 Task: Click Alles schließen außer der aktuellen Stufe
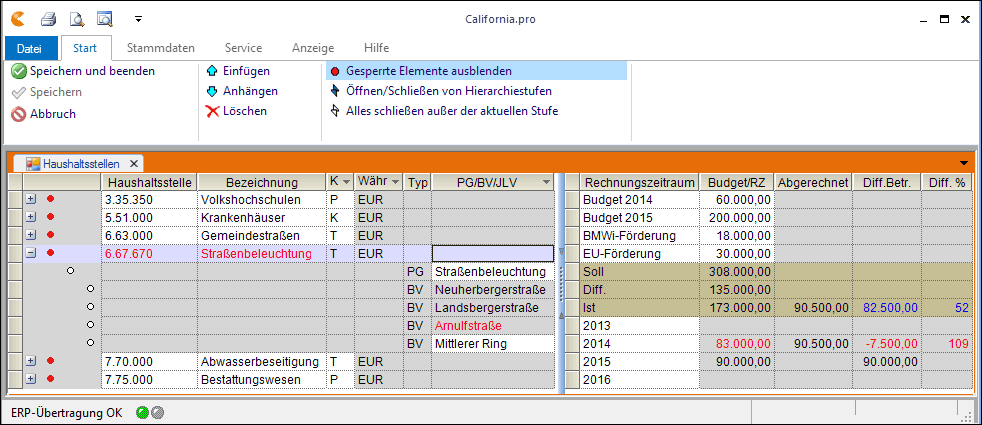(444, 111)
